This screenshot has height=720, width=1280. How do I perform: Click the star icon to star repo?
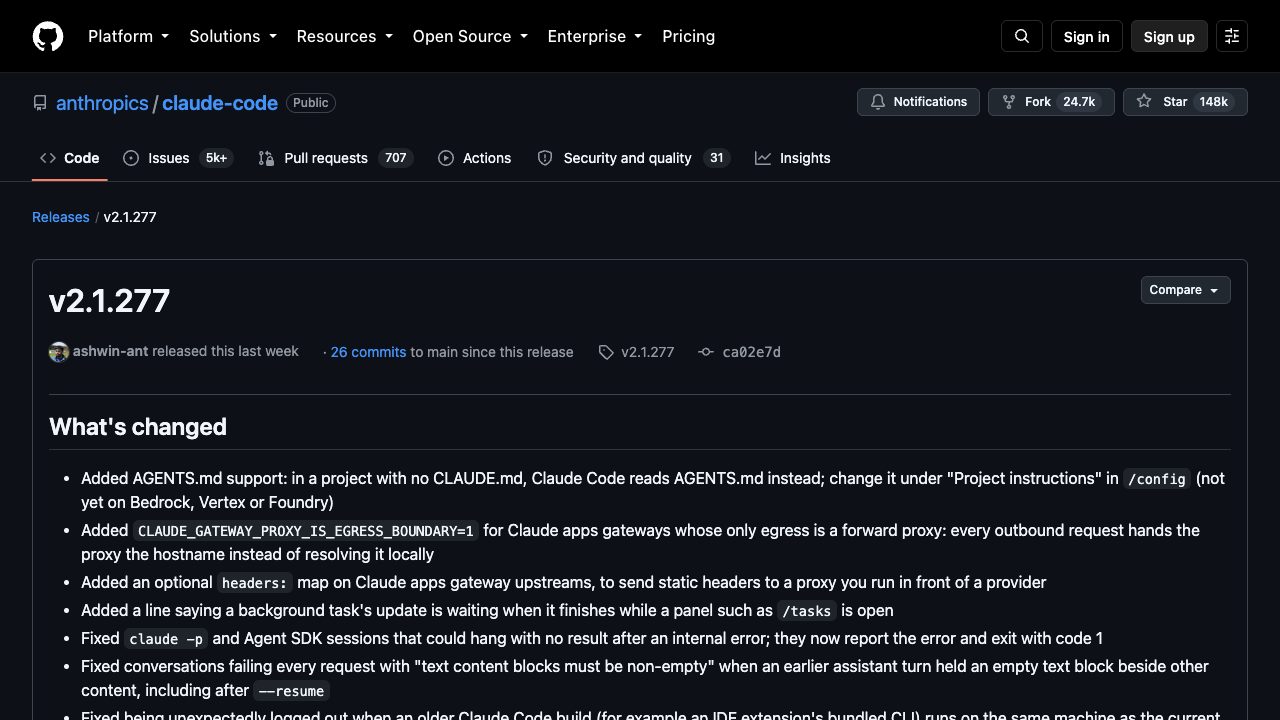[1144, 102]
